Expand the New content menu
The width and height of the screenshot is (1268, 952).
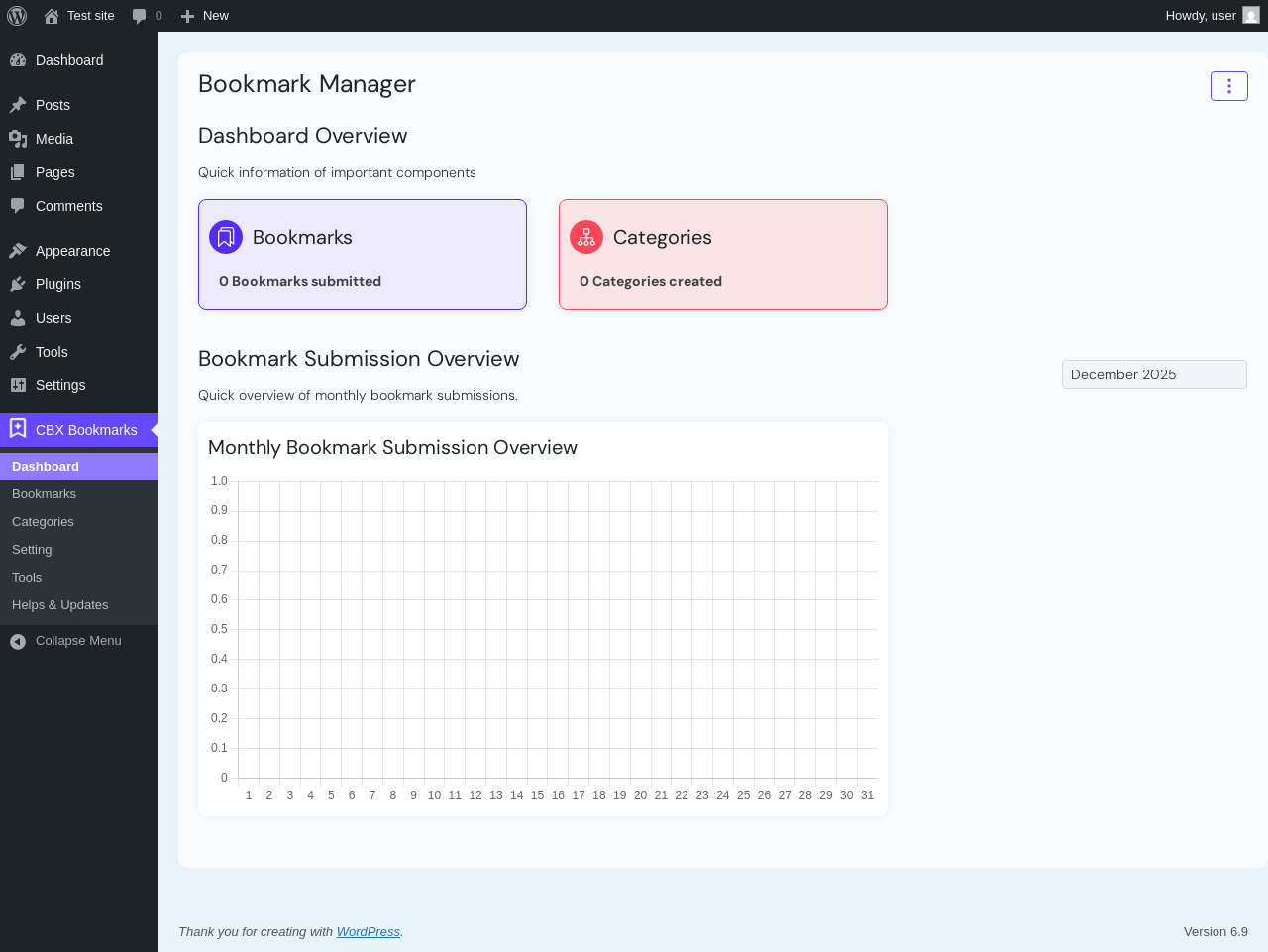tap(205, 16)
